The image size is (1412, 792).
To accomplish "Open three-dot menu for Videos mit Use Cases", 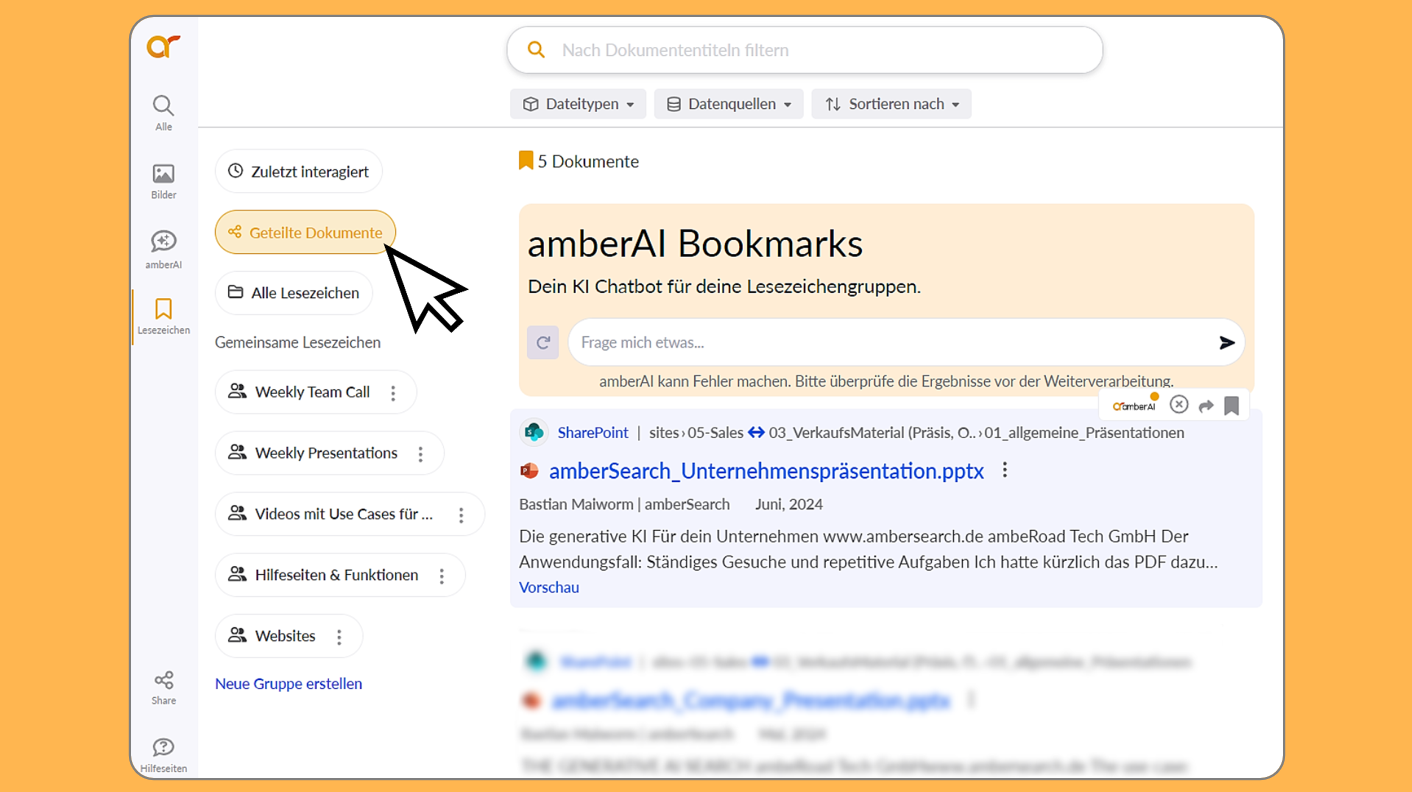I will coord(461,515).
